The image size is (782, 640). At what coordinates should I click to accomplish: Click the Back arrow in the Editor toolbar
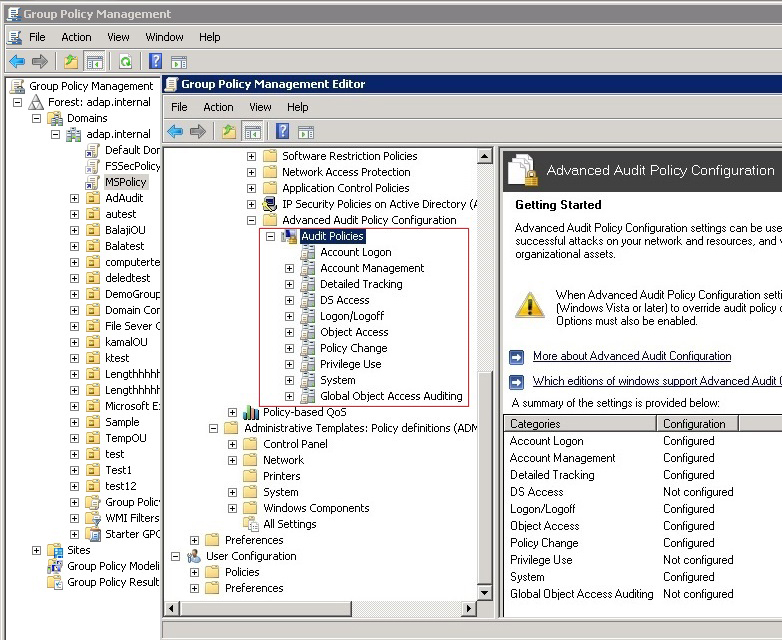point(175,131)
